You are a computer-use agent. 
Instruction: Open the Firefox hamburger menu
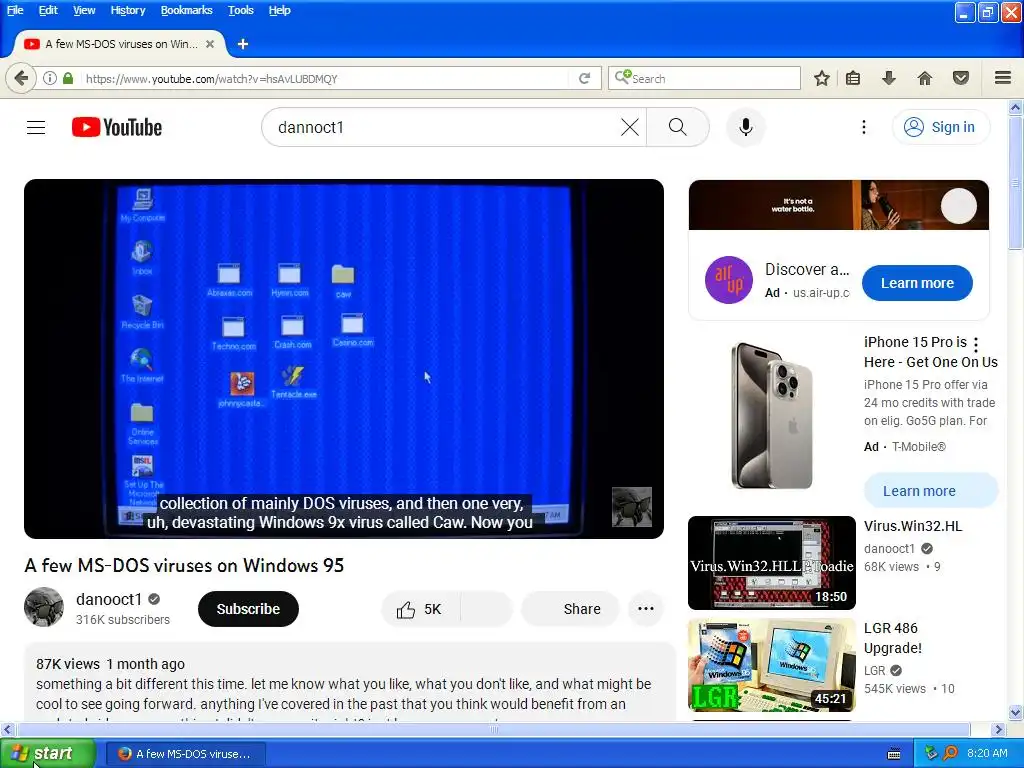pos(1003,78)
